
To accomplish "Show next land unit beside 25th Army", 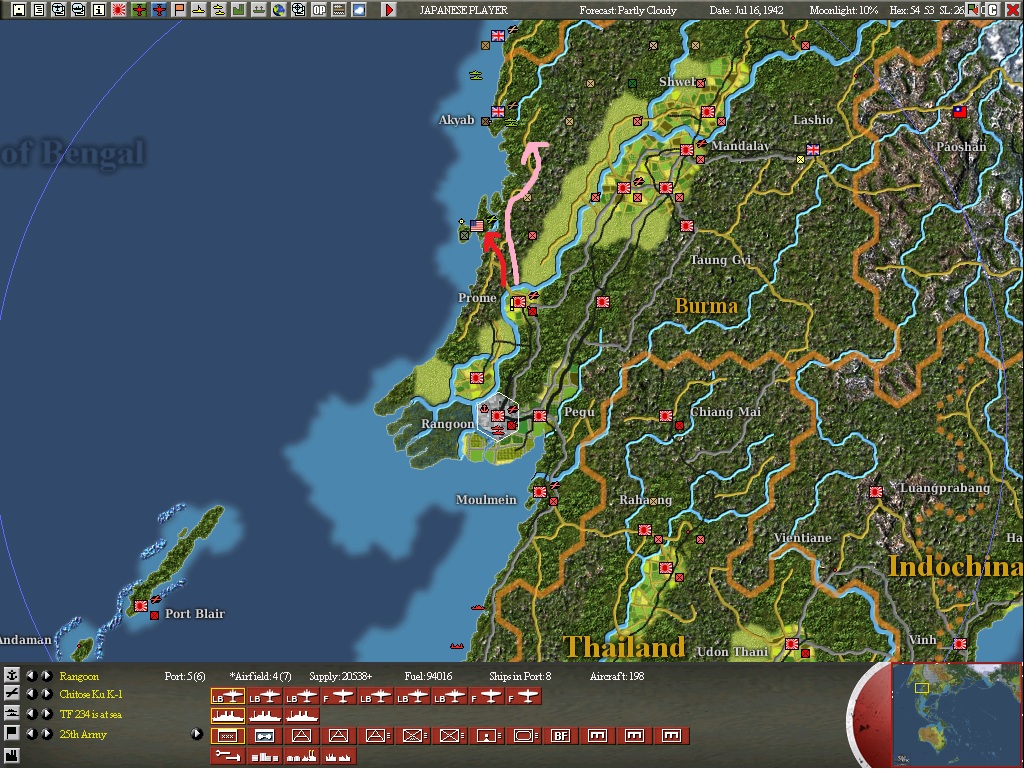I will tap(47, 733).
